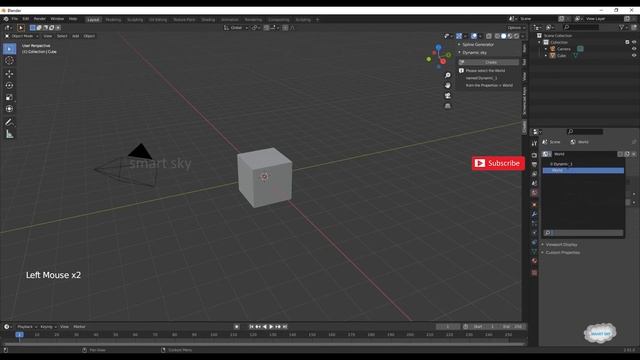Open the Global transform orientation dropdown

pos(236,28)
